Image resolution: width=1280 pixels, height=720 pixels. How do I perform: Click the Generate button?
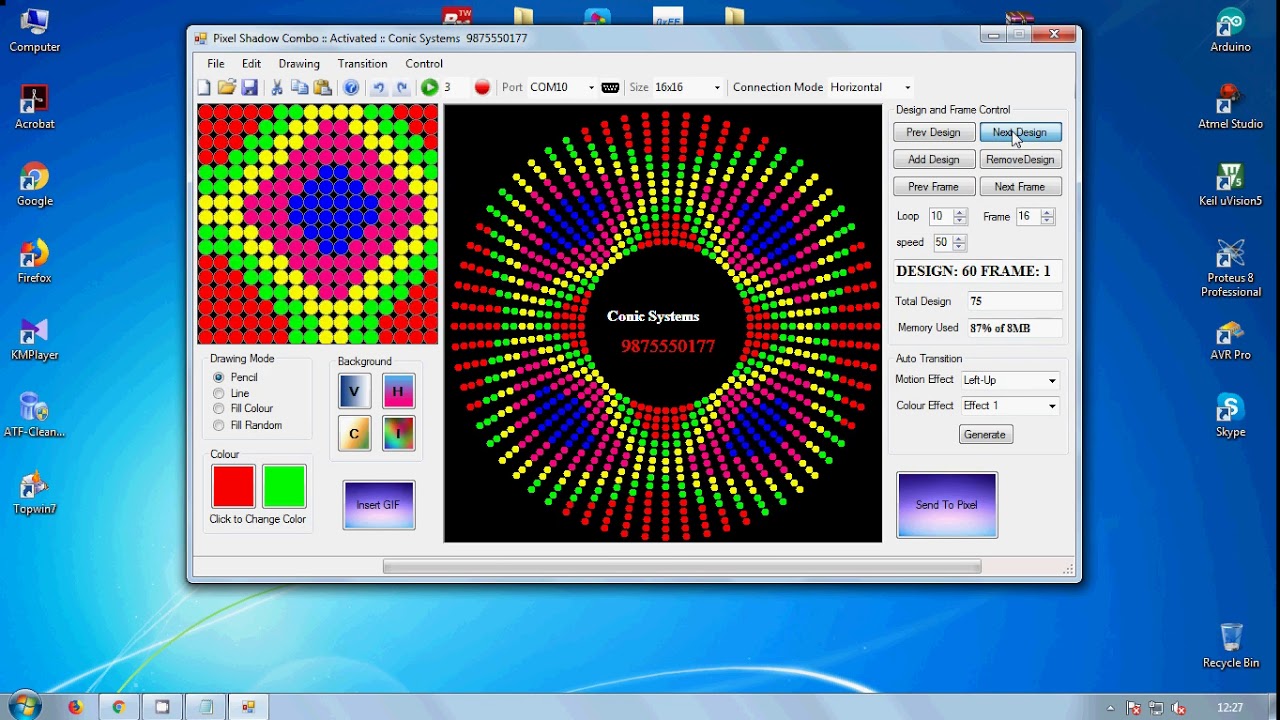(x=985, y=434)
